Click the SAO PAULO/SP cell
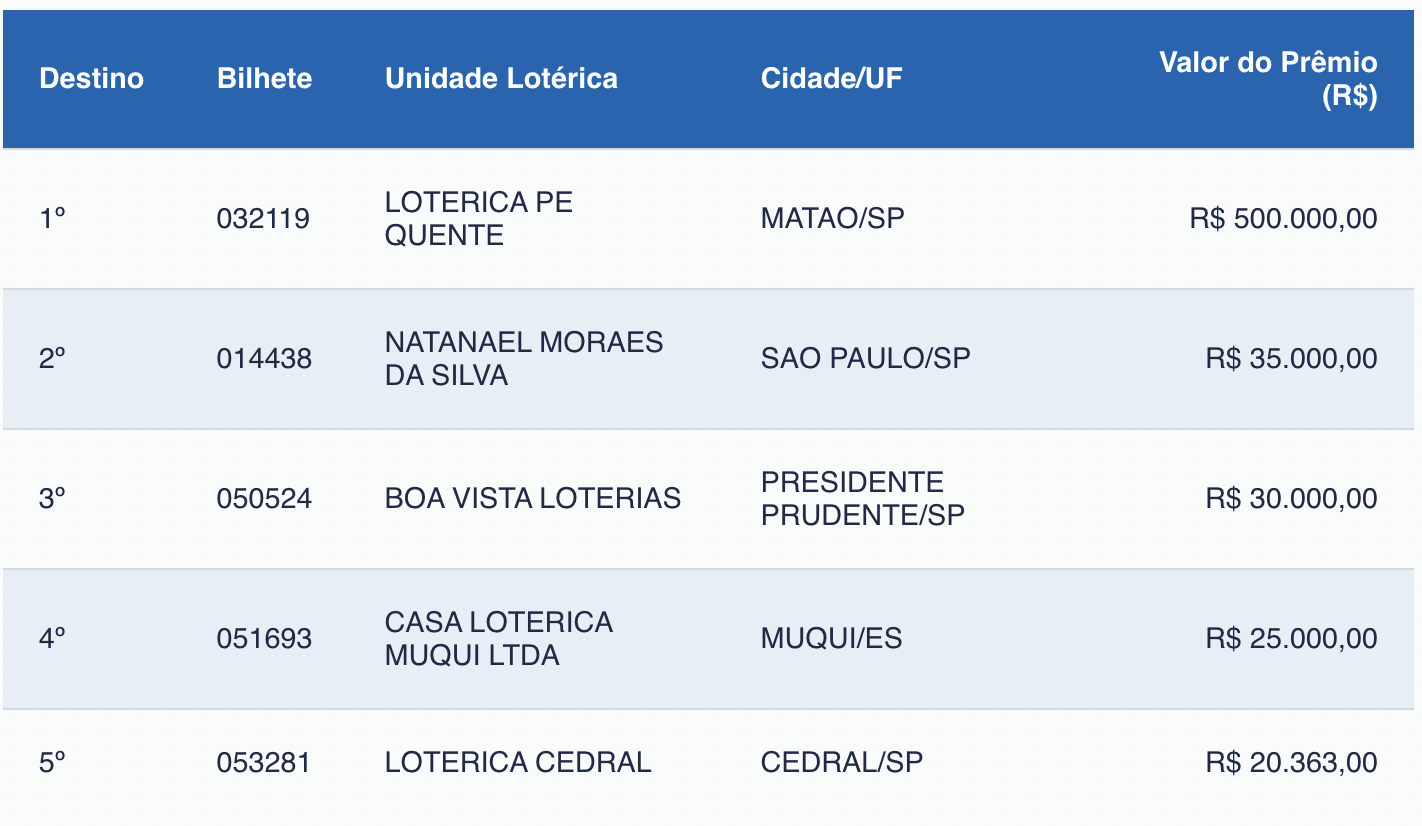The image size is (1422, 826). click(865, 359)
